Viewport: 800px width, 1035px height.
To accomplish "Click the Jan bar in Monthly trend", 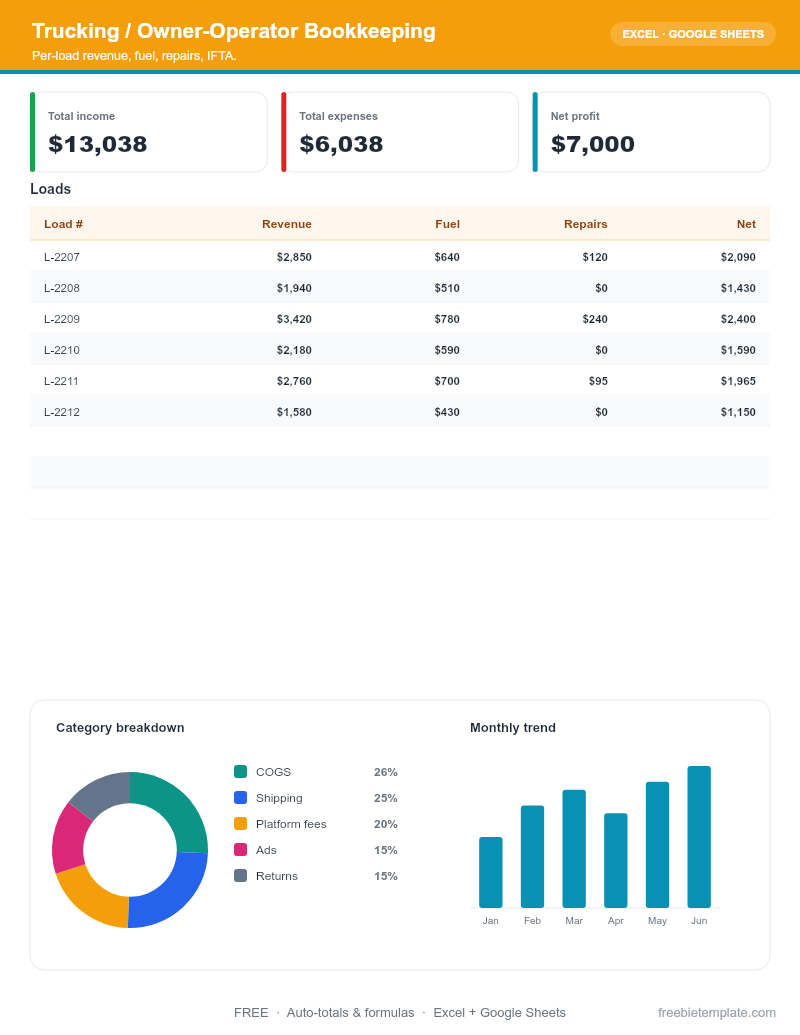I will tap(490, 873).
